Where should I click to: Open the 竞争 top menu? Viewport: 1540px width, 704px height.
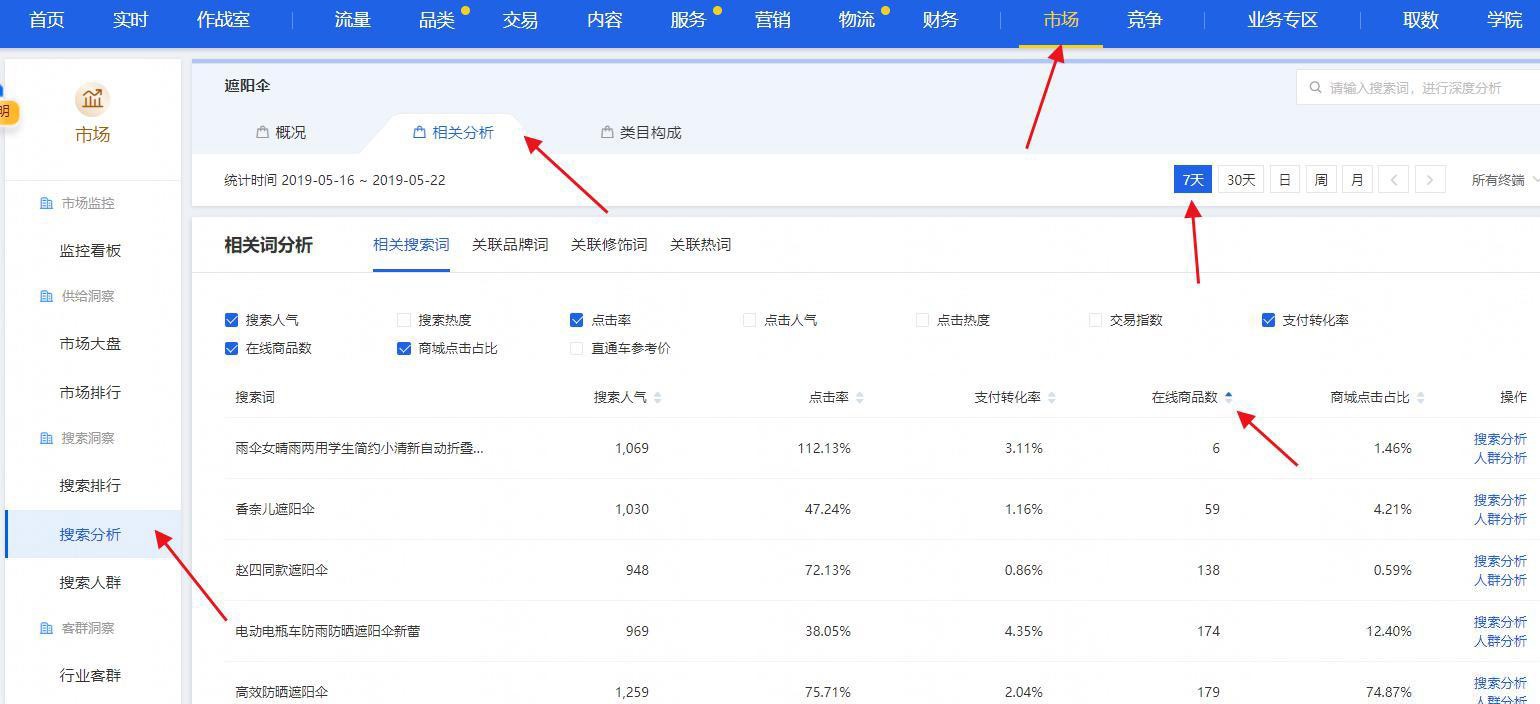tap(1144, 20)
